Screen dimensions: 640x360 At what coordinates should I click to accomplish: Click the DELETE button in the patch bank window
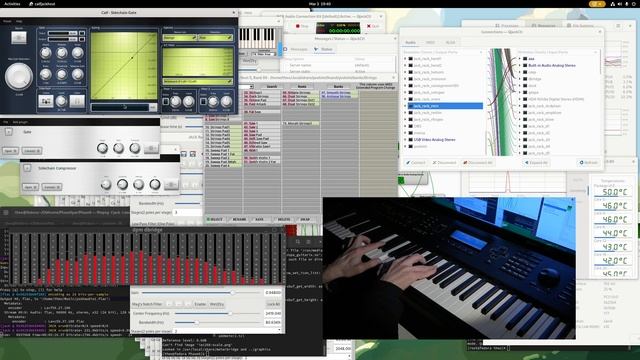click(x=284, y=220)
